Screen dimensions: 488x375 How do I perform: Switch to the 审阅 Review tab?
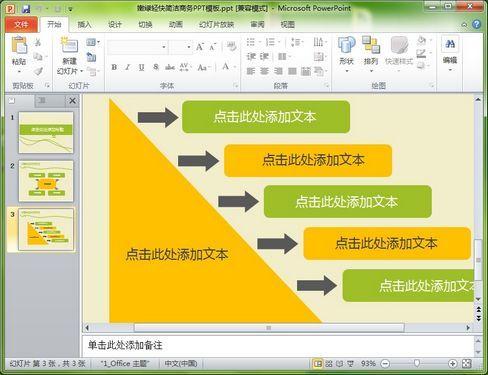[257, 24]
